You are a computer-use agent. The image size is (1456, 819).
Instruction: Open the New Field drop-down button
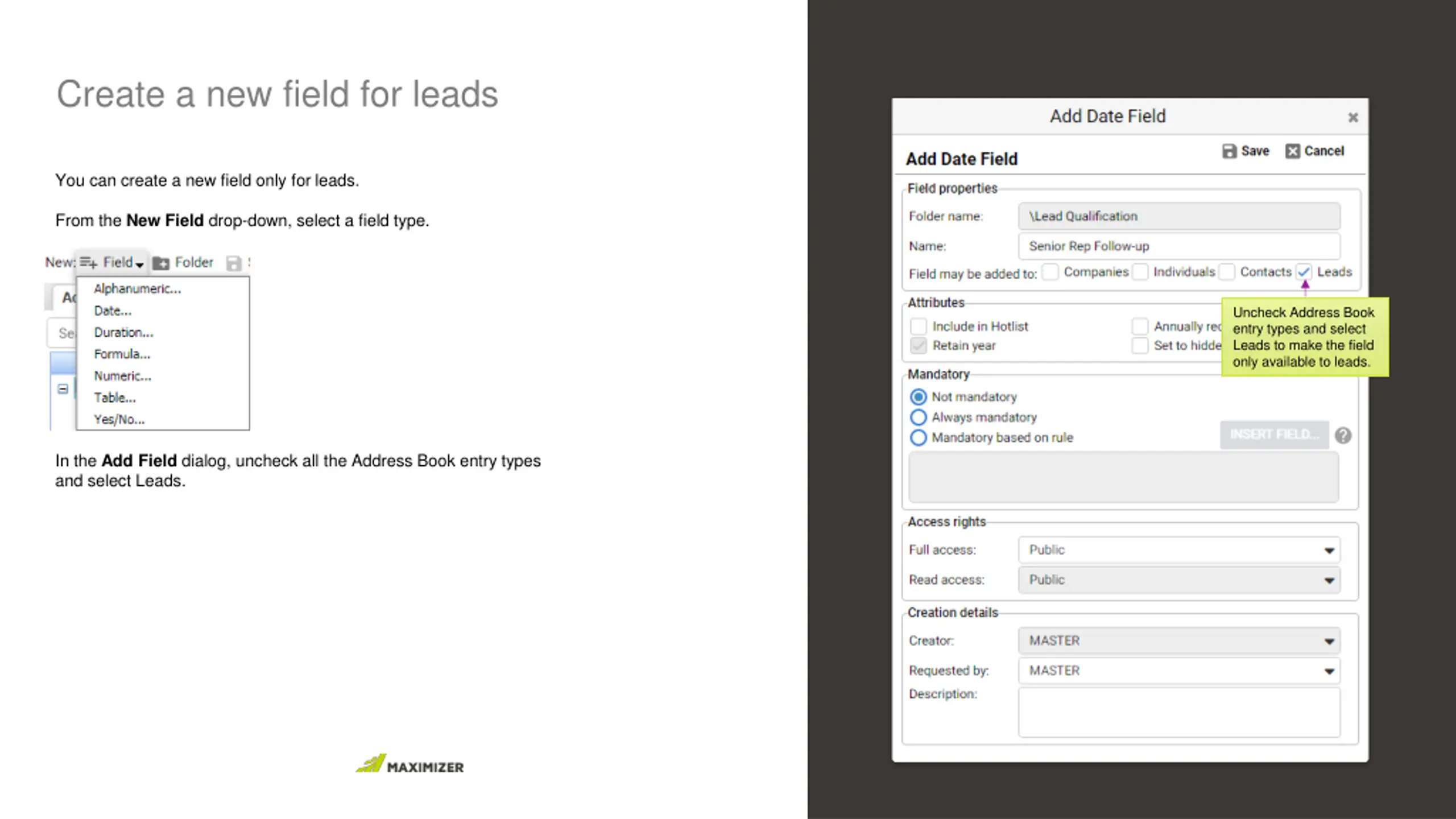point(112,262)
